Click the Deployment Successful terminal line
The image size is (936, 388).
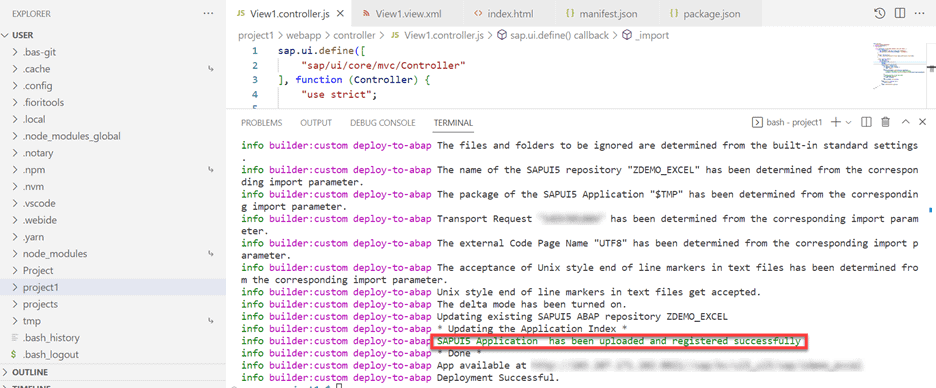pyautogui.click(x=498, y=378)
